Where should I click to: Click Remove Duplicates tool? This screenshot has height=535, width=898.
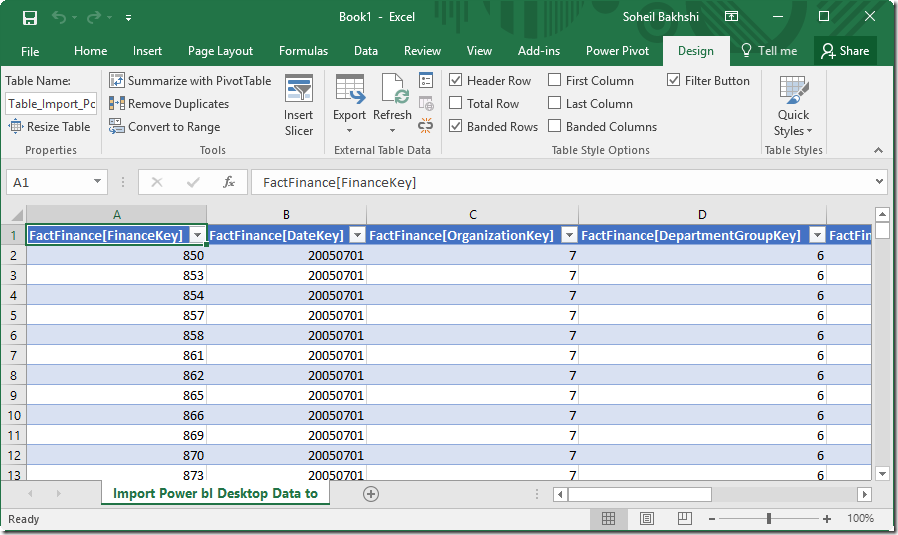click(169, 104)
